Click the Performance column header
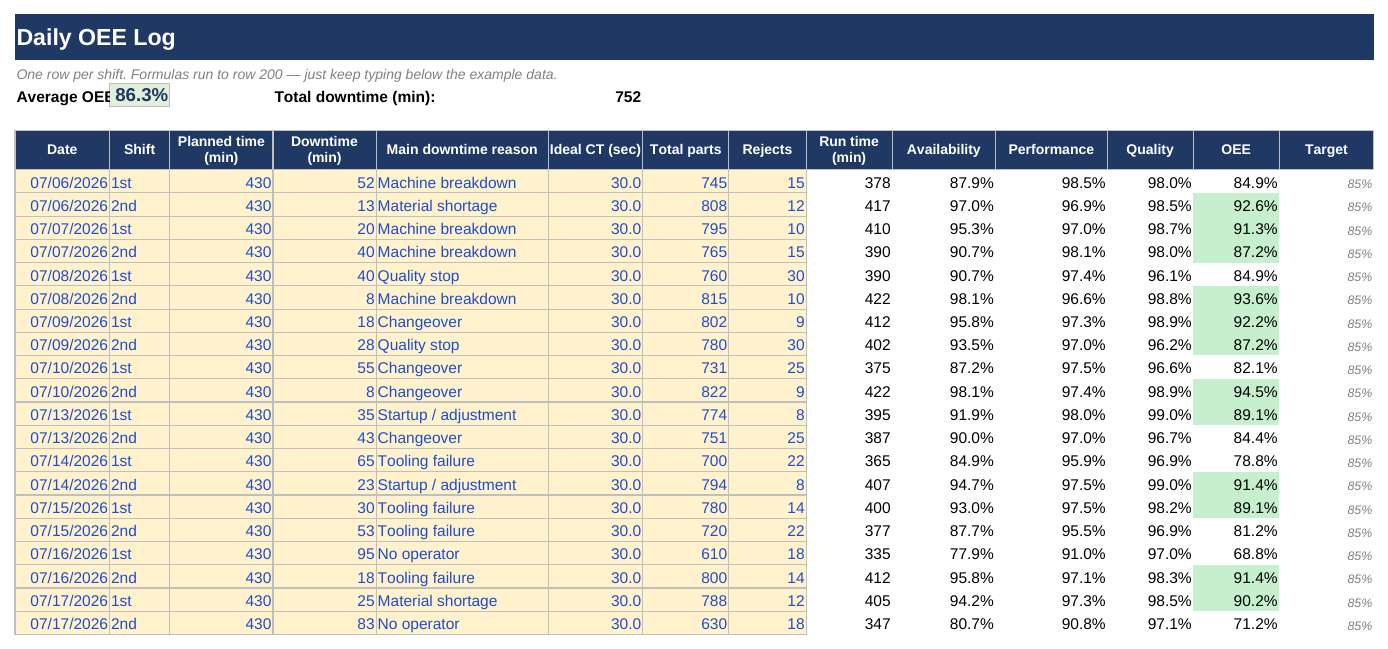The width and height of the screenshot is (1388, 649). (1051, 150)
